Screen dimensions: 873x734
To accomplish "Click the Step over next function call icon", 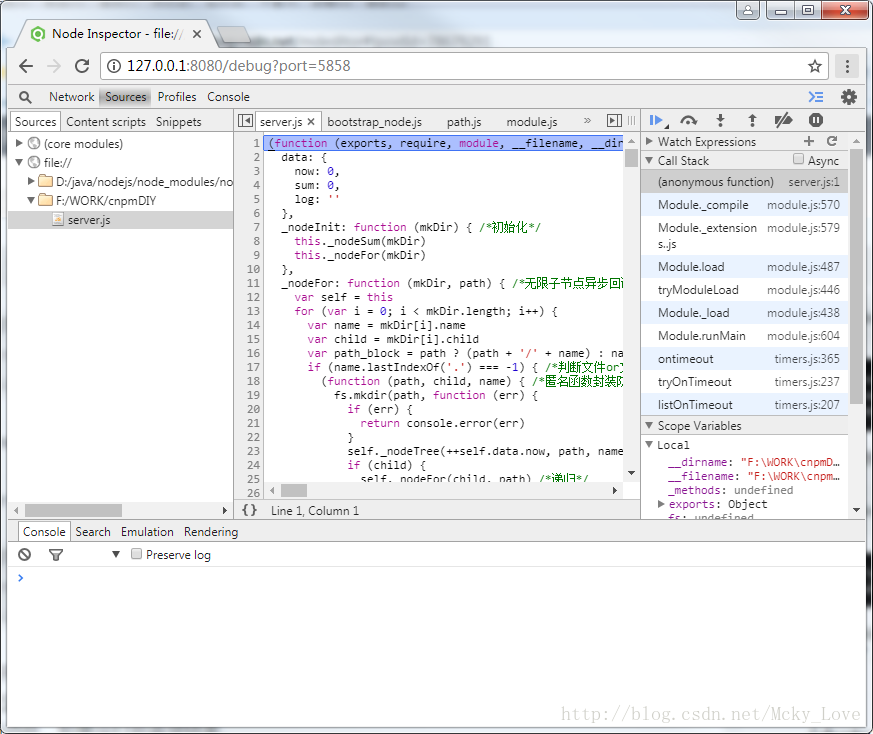I will 689,120.
